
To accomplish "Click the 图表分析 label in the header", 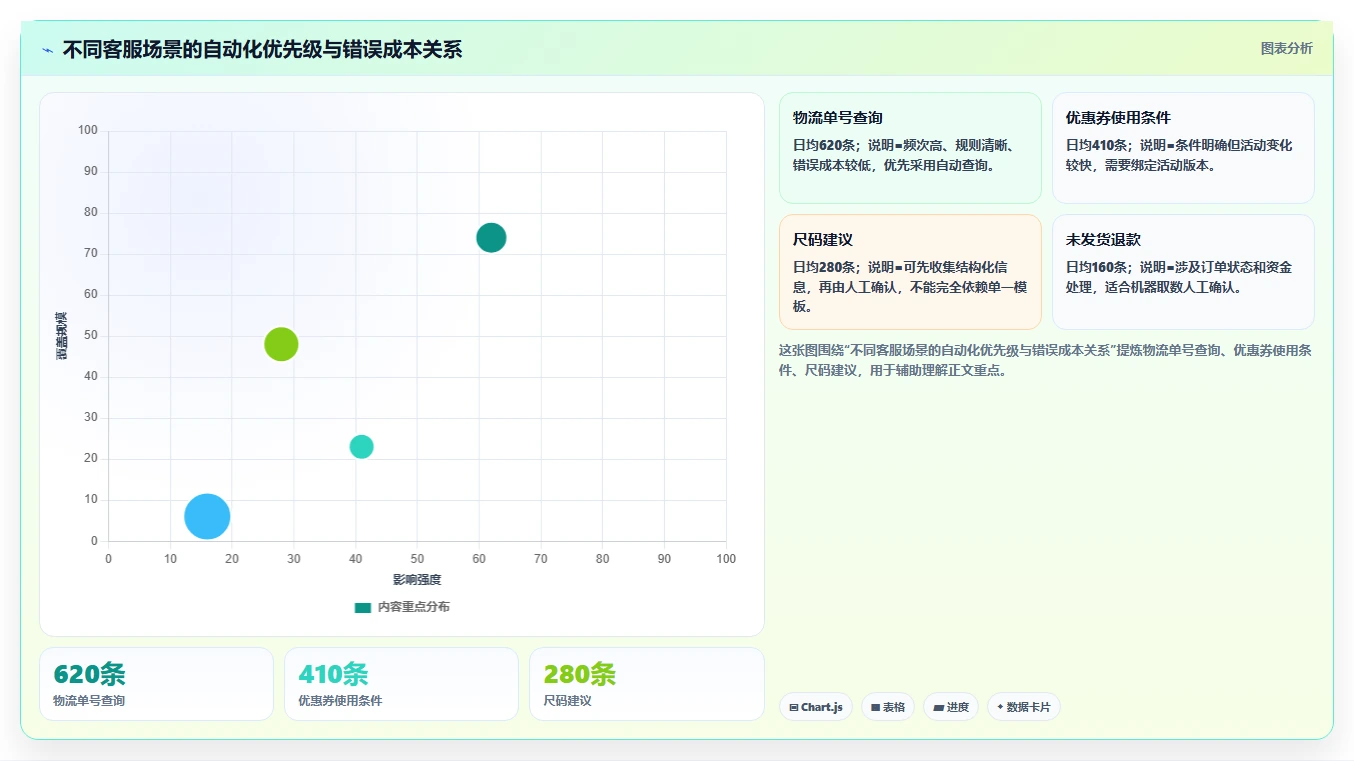I will pyautogui.click(x=1286, y=48).
